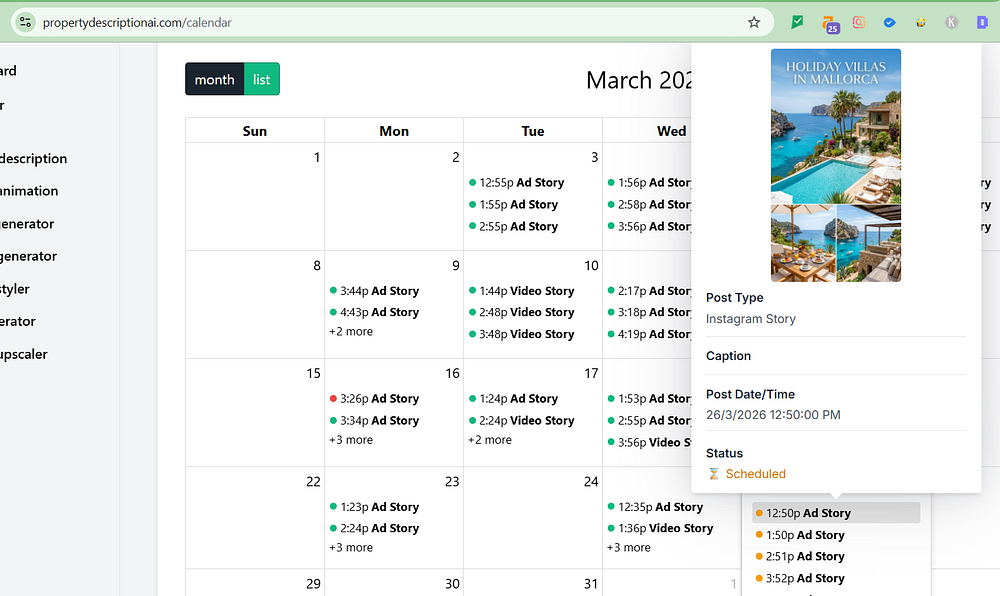Open the sidebar item ending in animation
The height and width of the screenshot is (596, 1000).
[29, 191]
